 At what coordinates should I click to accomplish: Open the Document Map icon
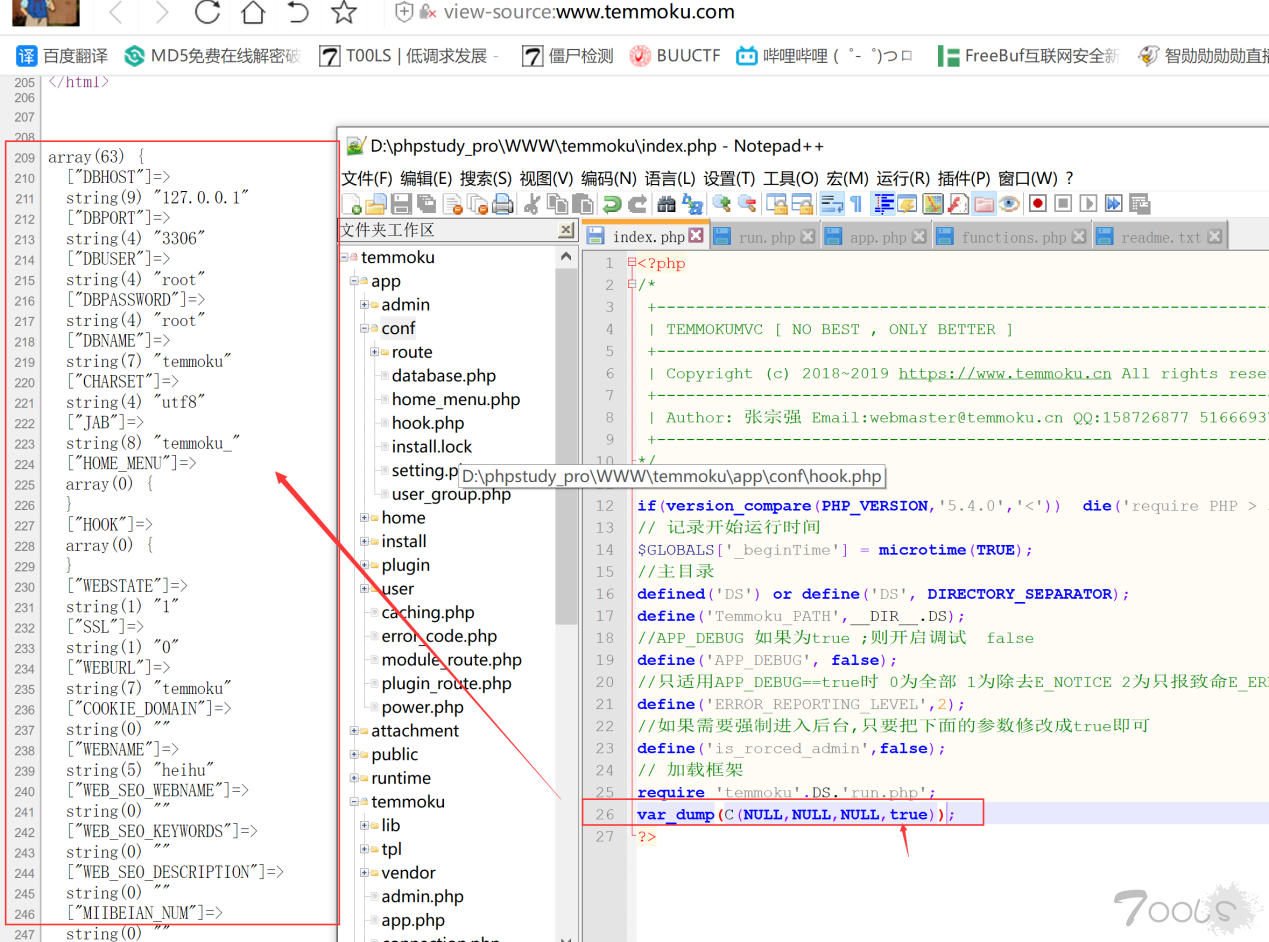click(x=933, y=204)
